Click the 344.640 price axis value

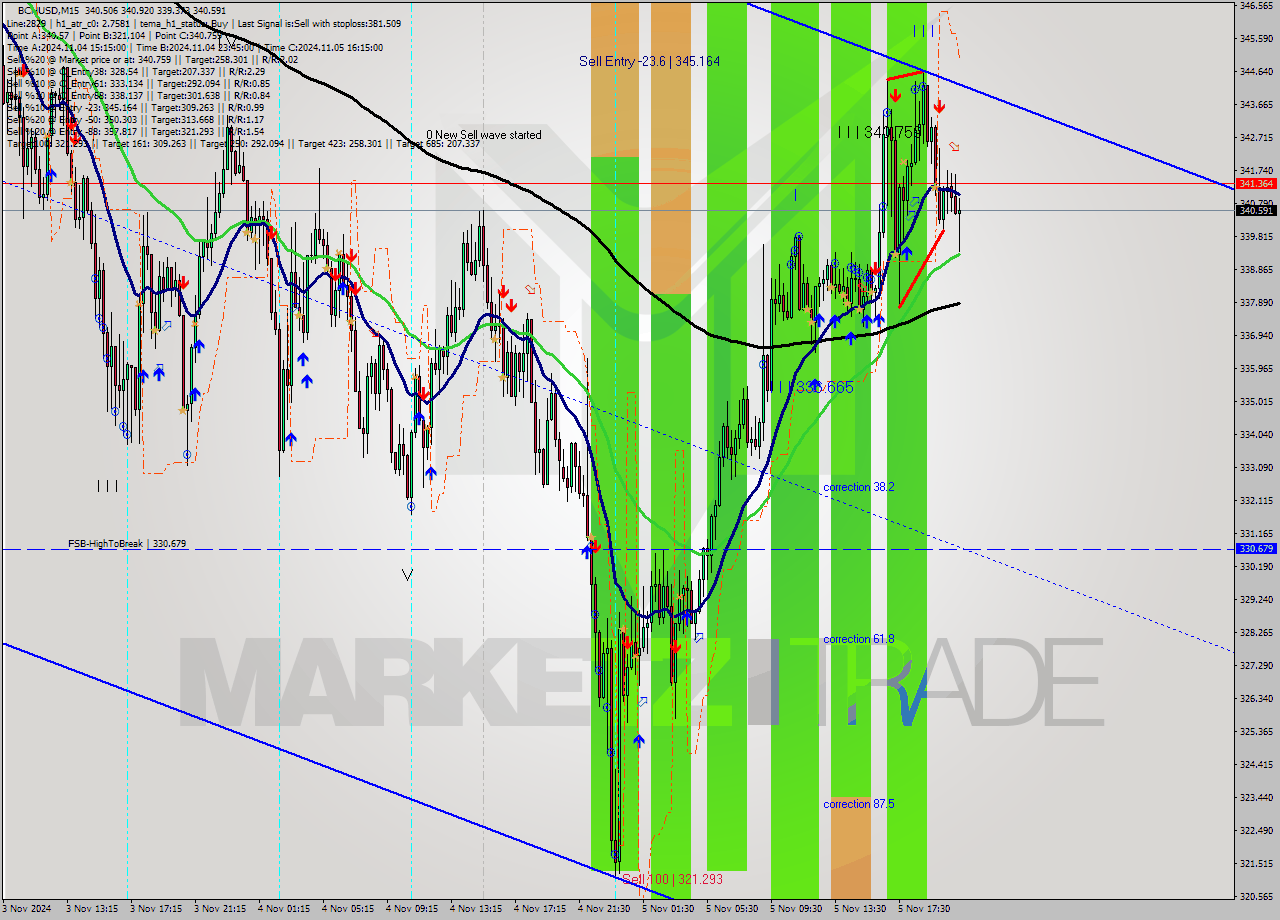[1256, 72]
